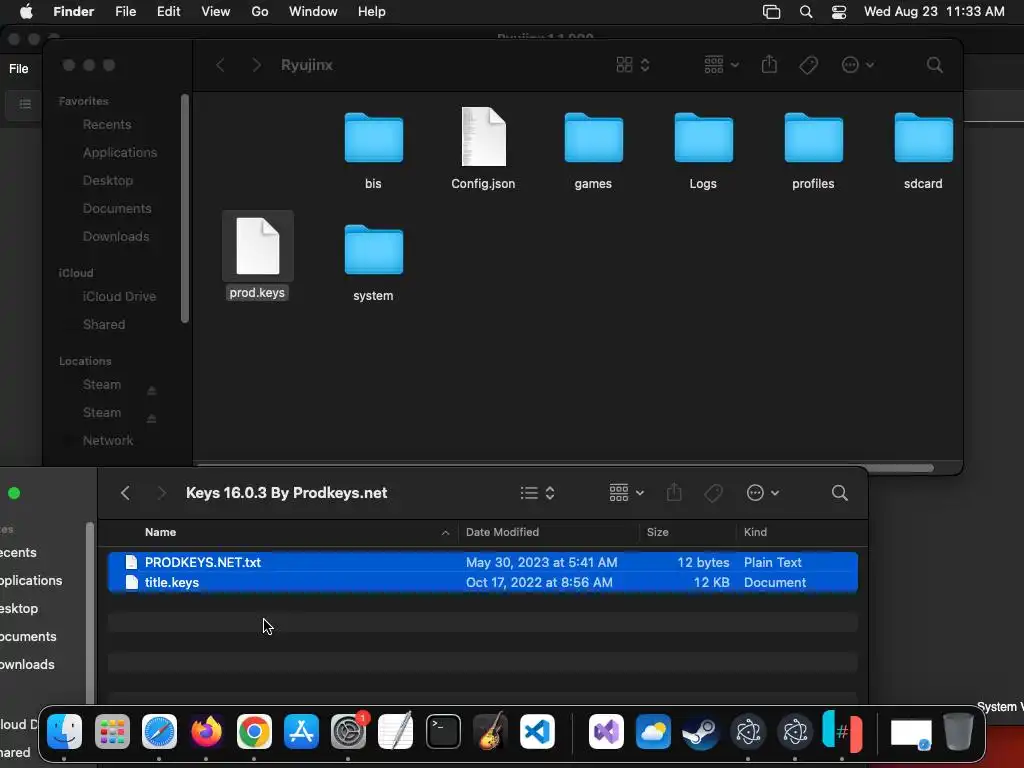
Task: Click the Tags icon in Ryujinx toolbar
Action: tap(808, 65)
